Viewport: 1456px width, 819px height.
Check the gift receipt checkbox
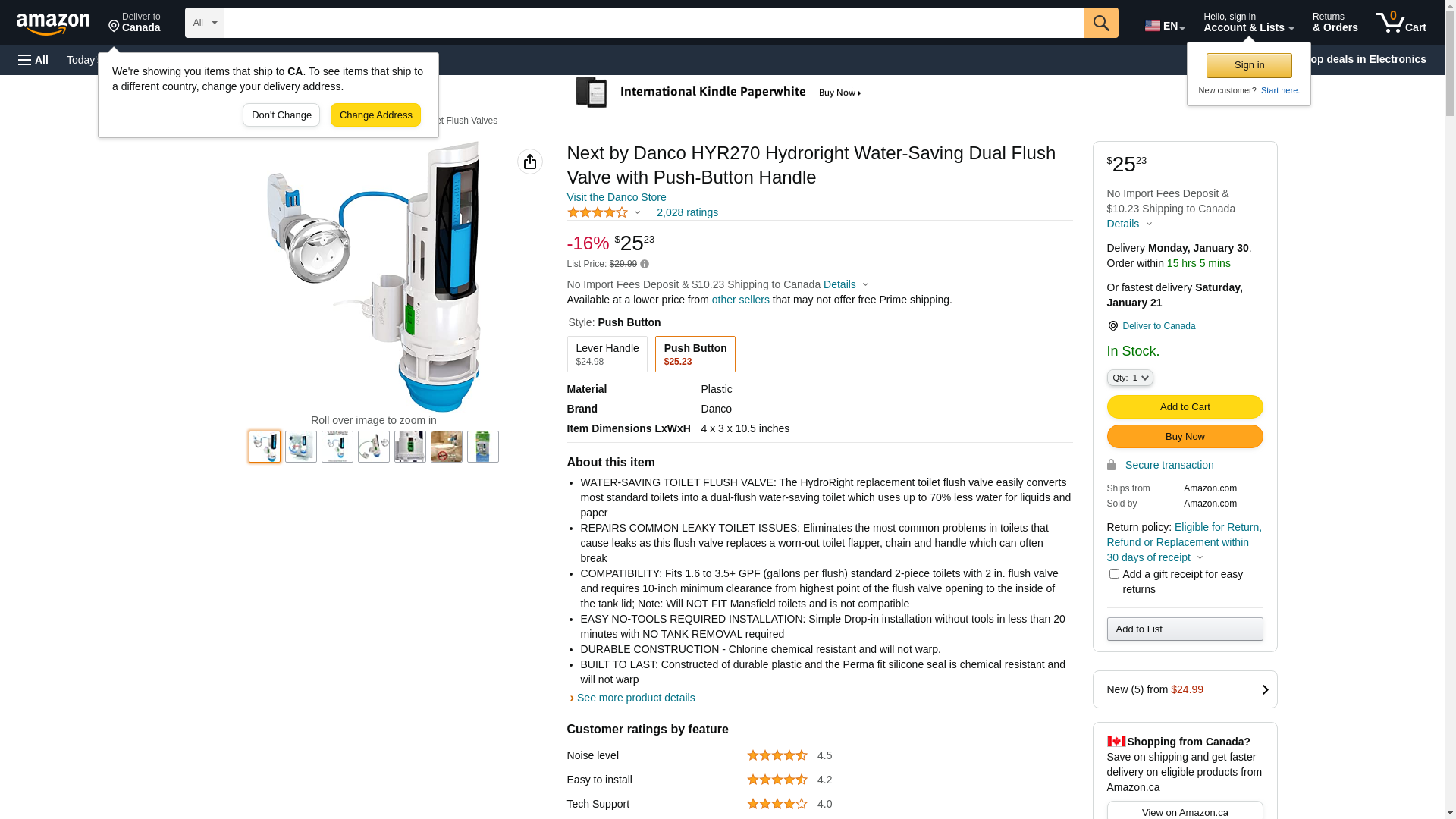pyautogui.click(x=1113, y=574)
